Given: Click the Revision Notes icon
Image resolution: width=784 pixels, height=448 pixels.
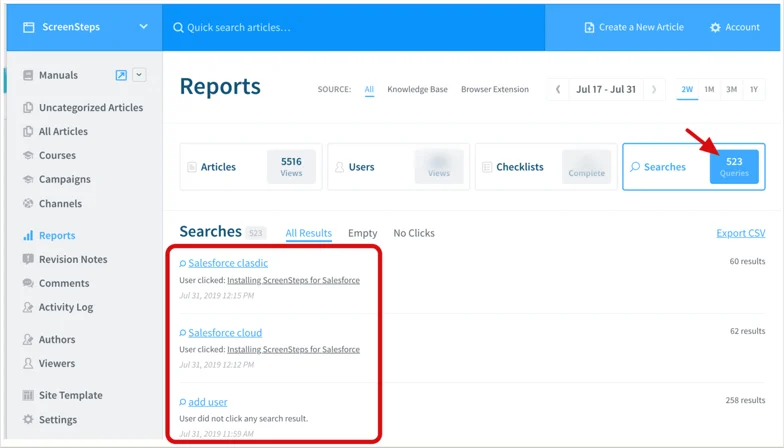Looking at the screenshot, I should click(x=28, y=260).
